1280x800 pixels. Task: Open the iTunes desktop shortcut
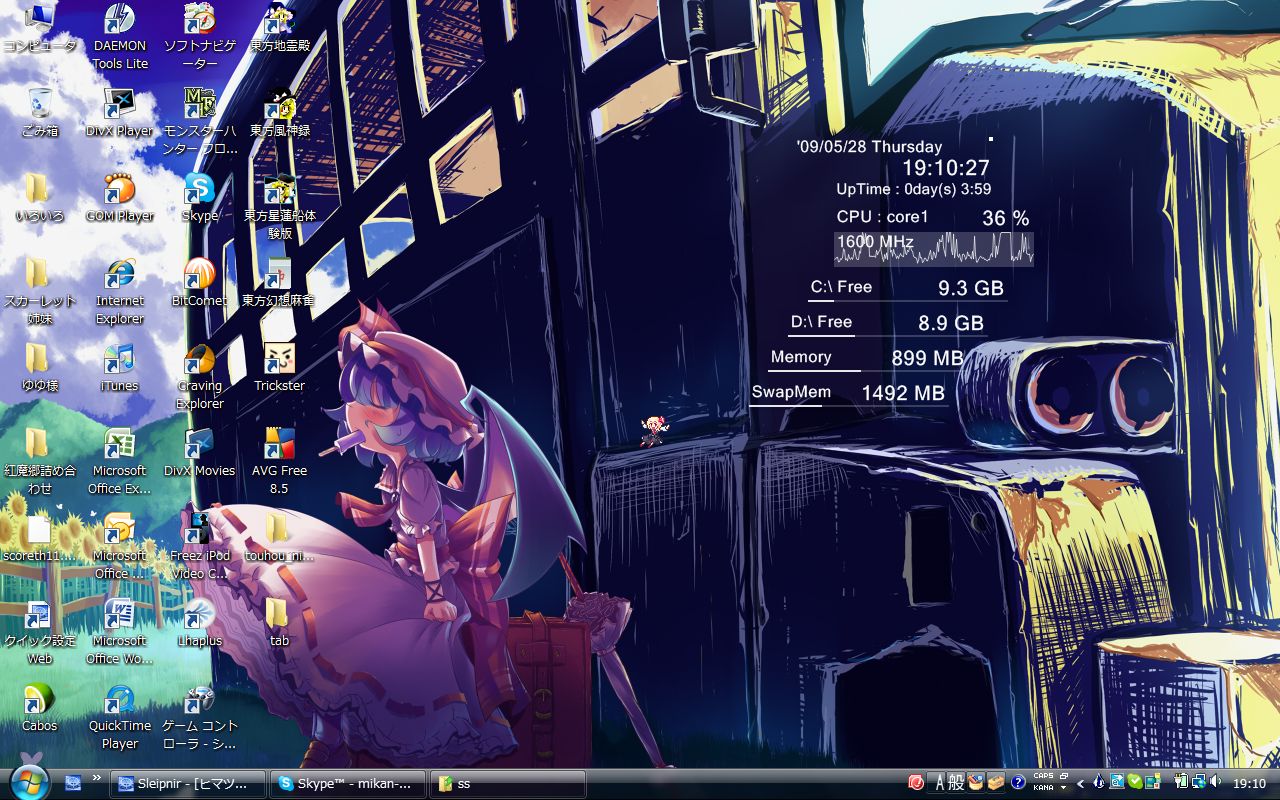120,368
